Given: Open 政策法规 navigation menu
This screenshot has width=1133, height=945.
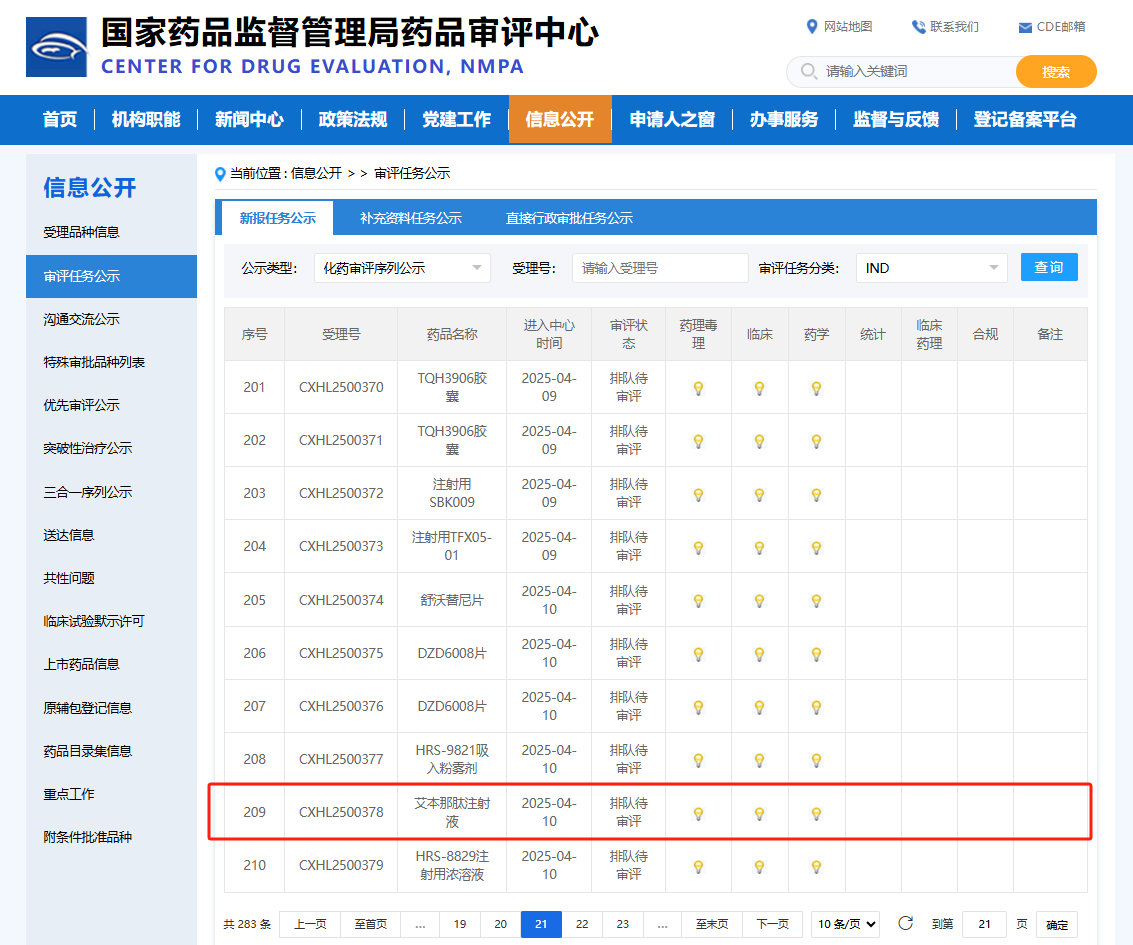Looking at the screenshot, I should [353, 119].
